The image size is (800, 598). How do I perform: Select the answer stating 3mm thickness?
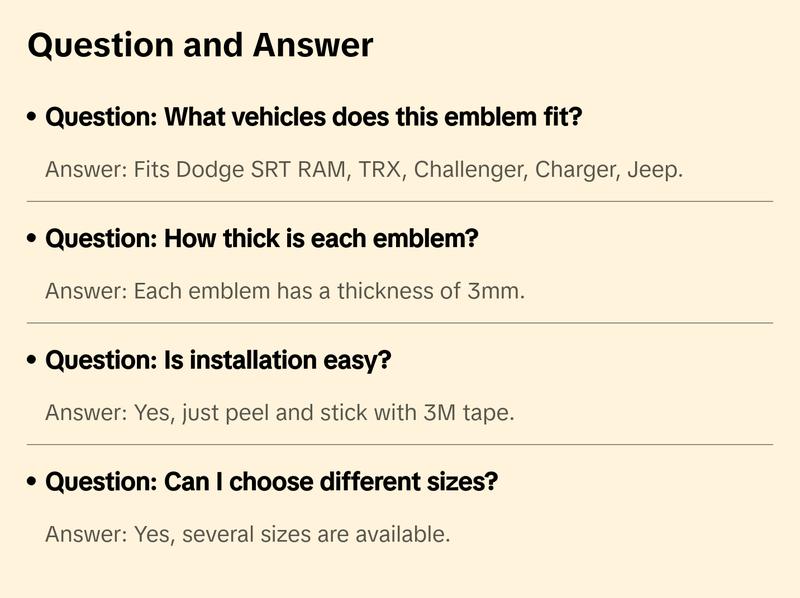[x=285, y=292]
